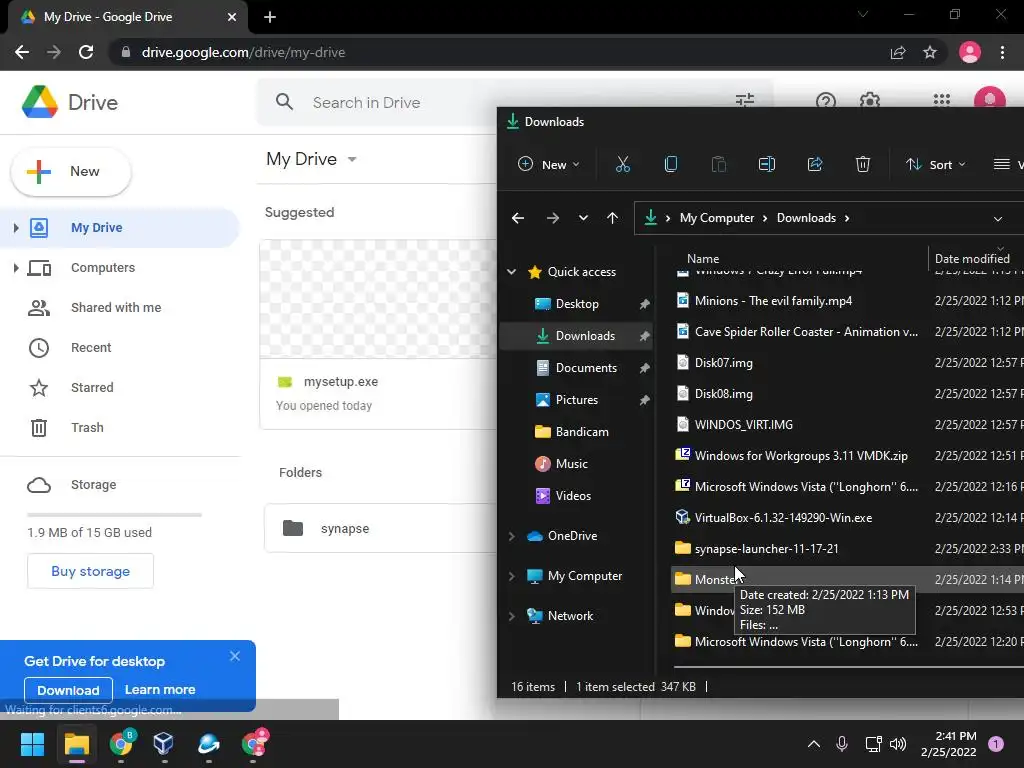Screen dimensions: 1024x768
Task: Open the Bandicam folder in navigation pane
Action: point(582,432)
